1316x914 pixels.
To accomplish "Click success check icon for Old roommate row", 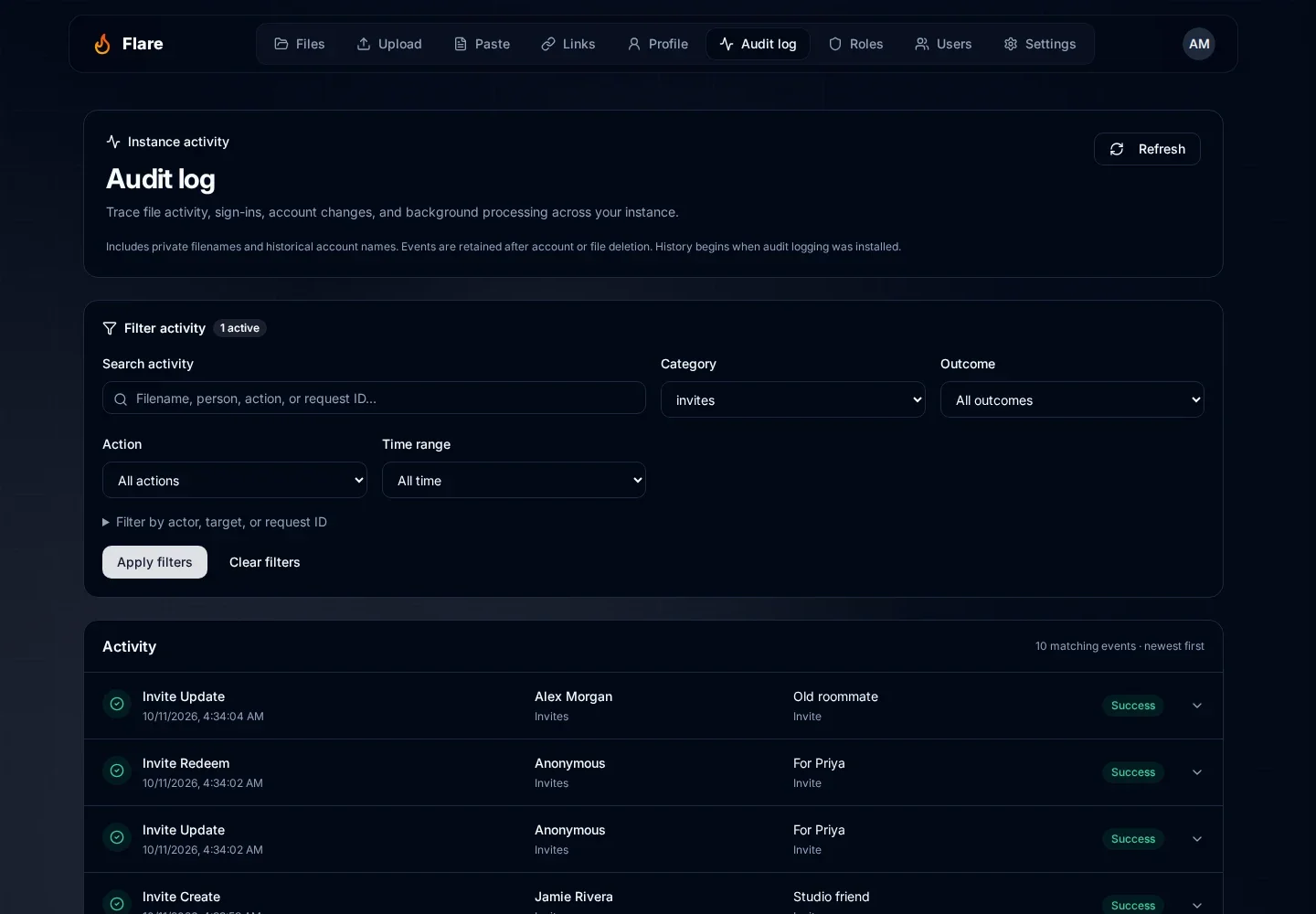I will [x=117, y=704].
